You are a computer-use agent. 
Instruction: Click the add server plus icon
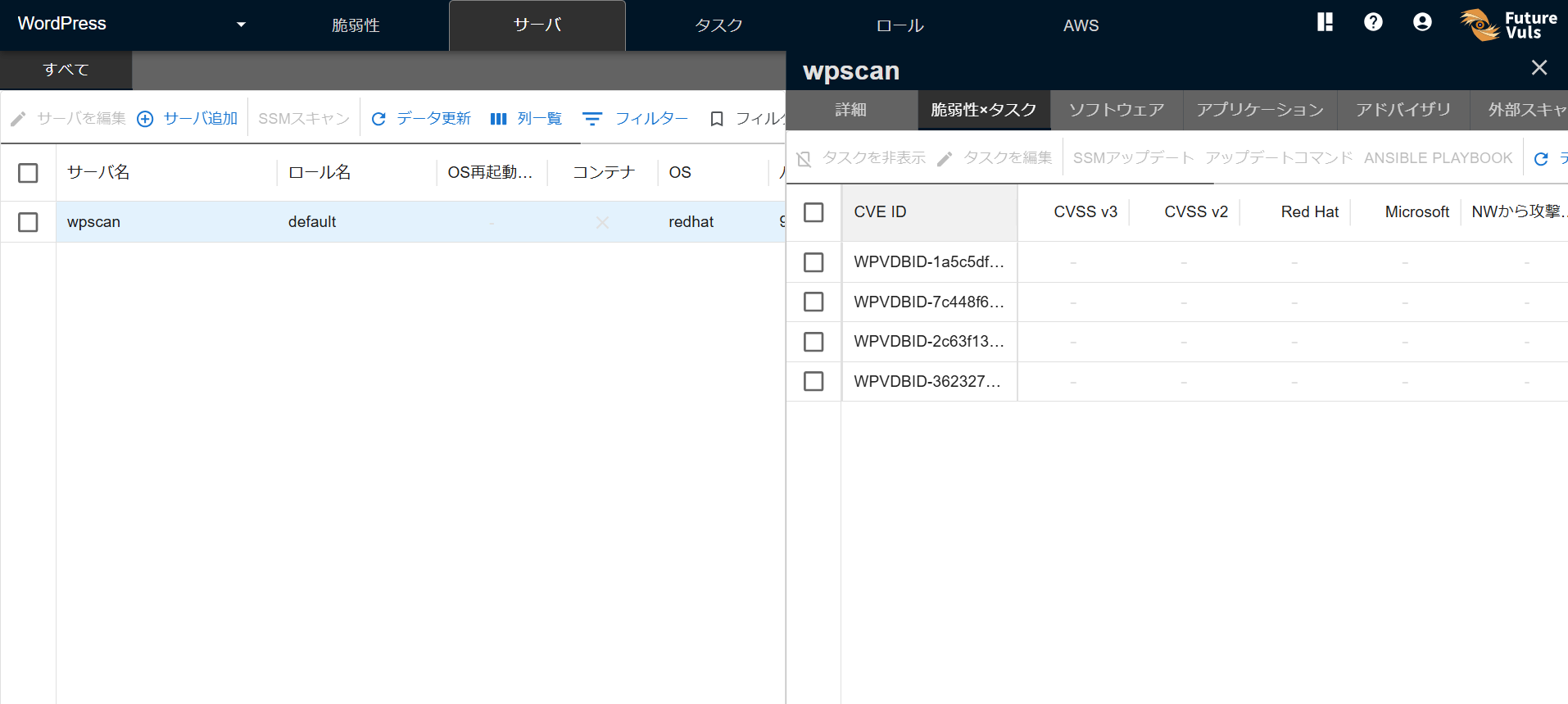click(145, 119)
